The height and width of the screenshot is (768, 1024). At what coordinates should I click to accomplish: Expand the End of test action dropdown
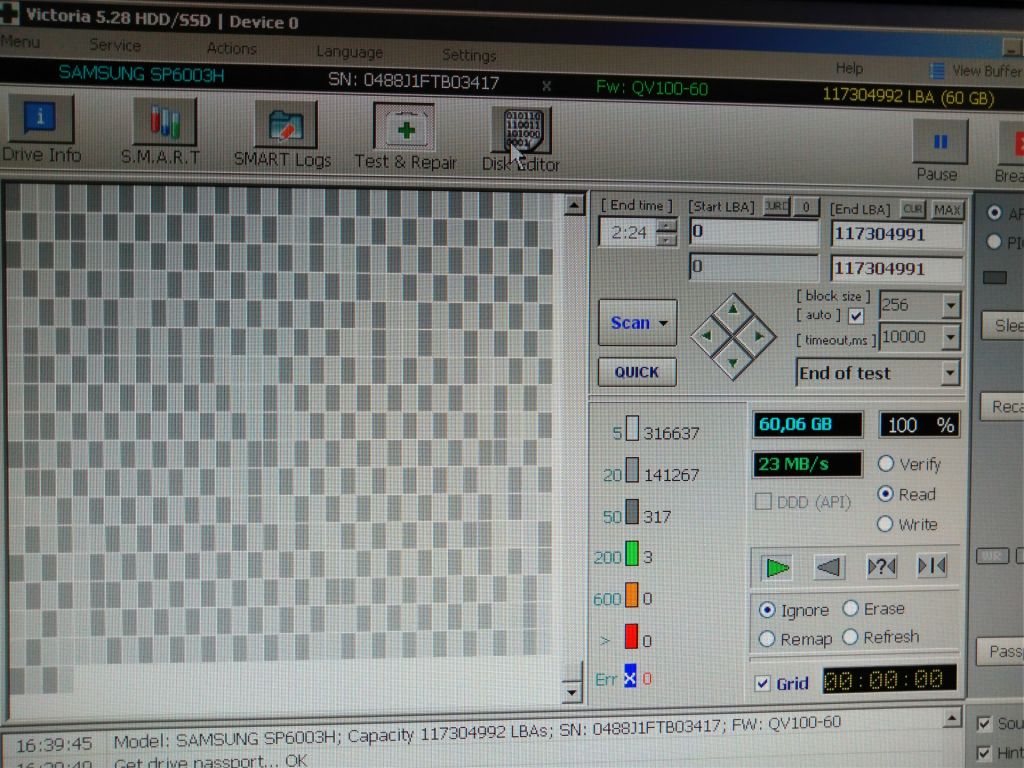[950, 373]
